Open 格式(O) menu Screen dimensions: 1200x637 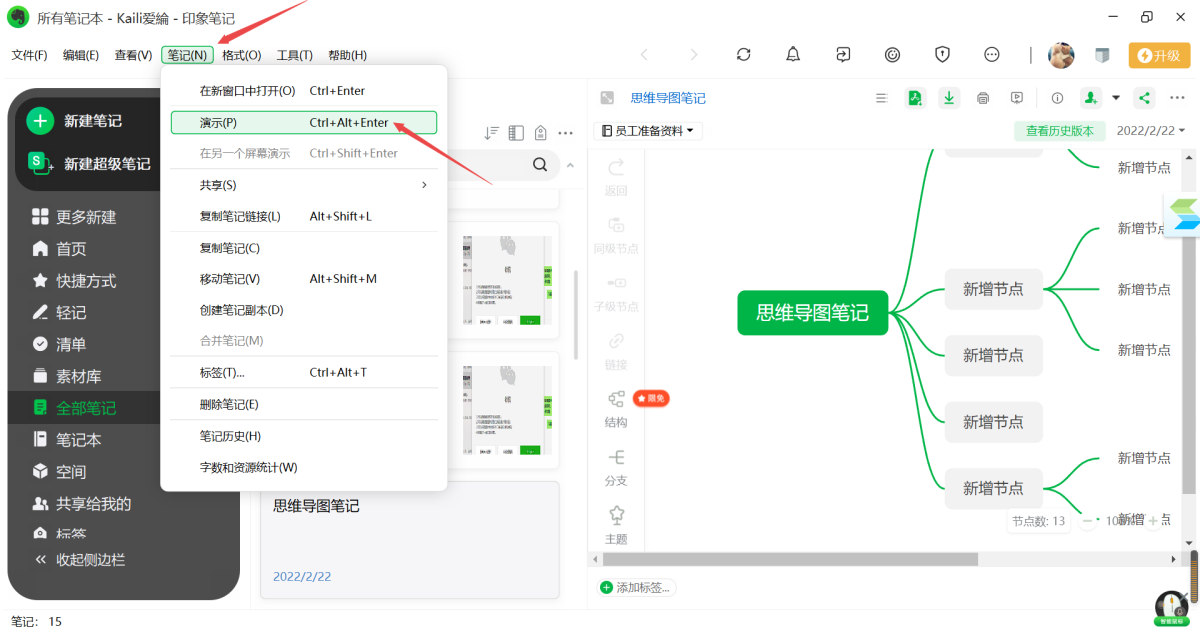241,55
